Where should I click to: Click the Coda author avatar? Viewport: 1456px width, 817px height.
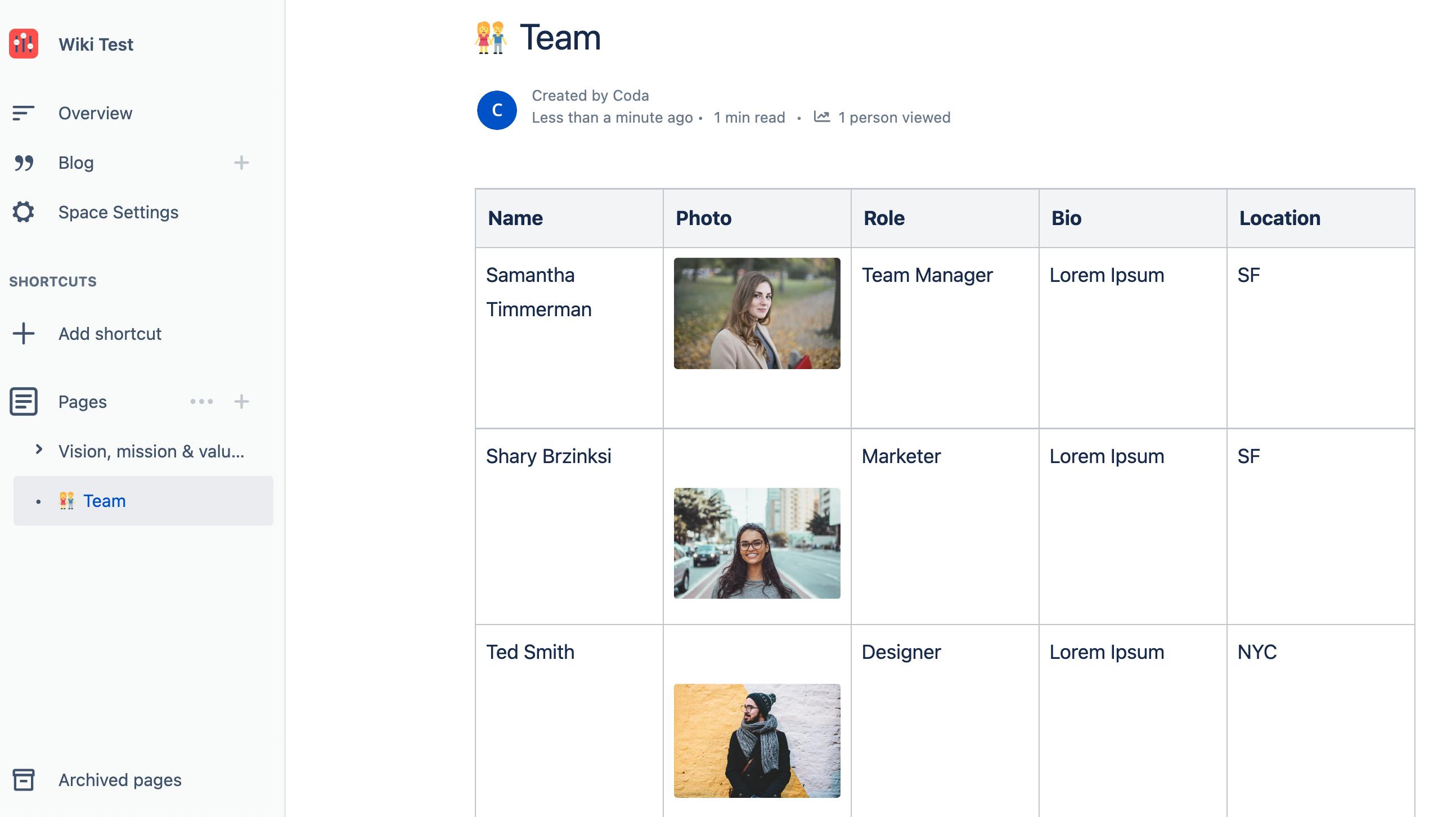click(497, 110)
